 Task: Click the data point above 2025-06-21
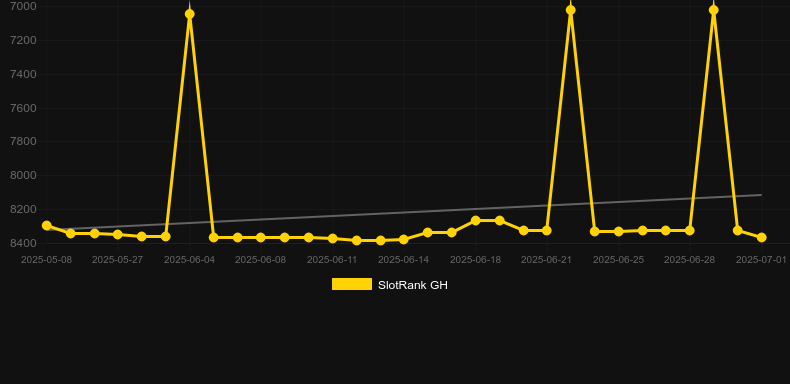coord(547,231)
